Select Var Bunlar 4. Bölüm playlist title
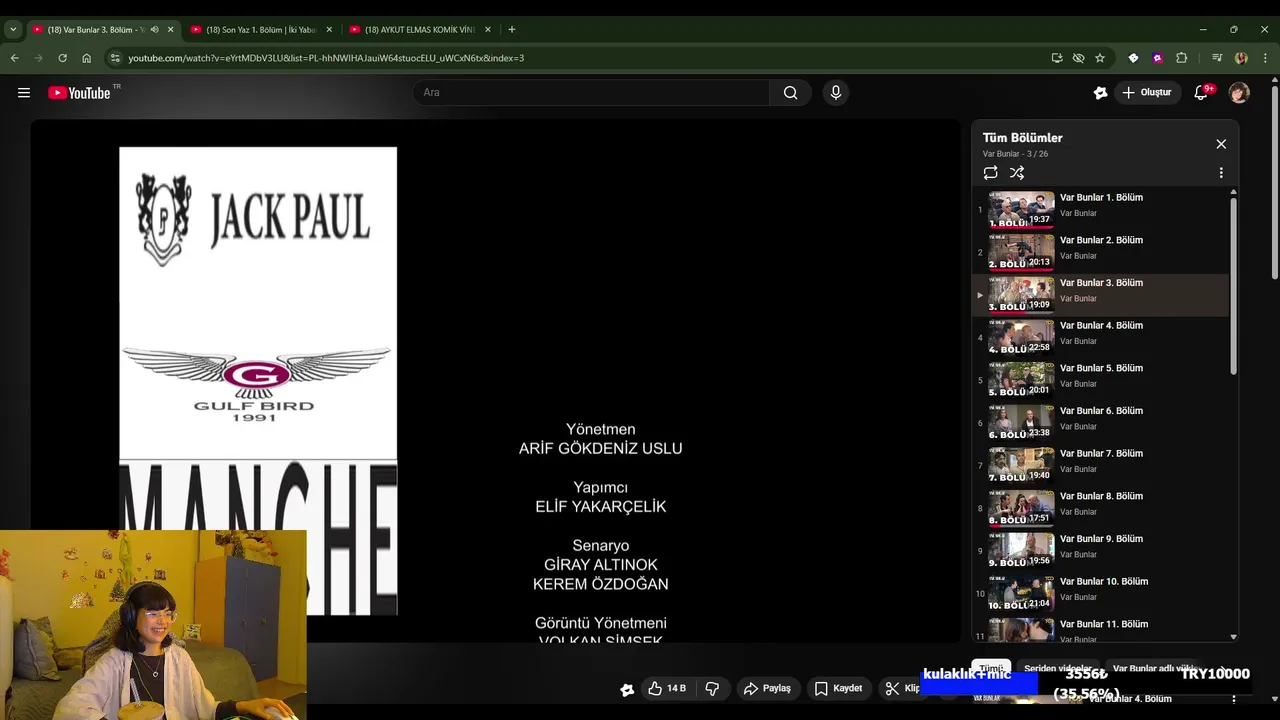Screen dimensions: 1280x720 click(x=1101, y=326)
